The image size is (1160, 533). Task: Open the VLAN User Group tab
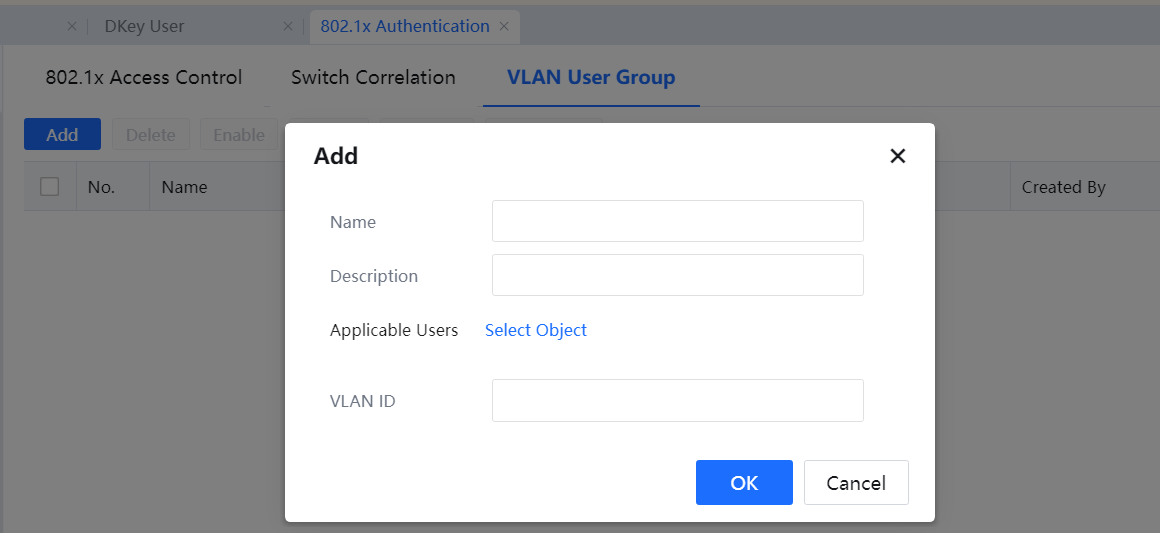(x=591, y=78)
